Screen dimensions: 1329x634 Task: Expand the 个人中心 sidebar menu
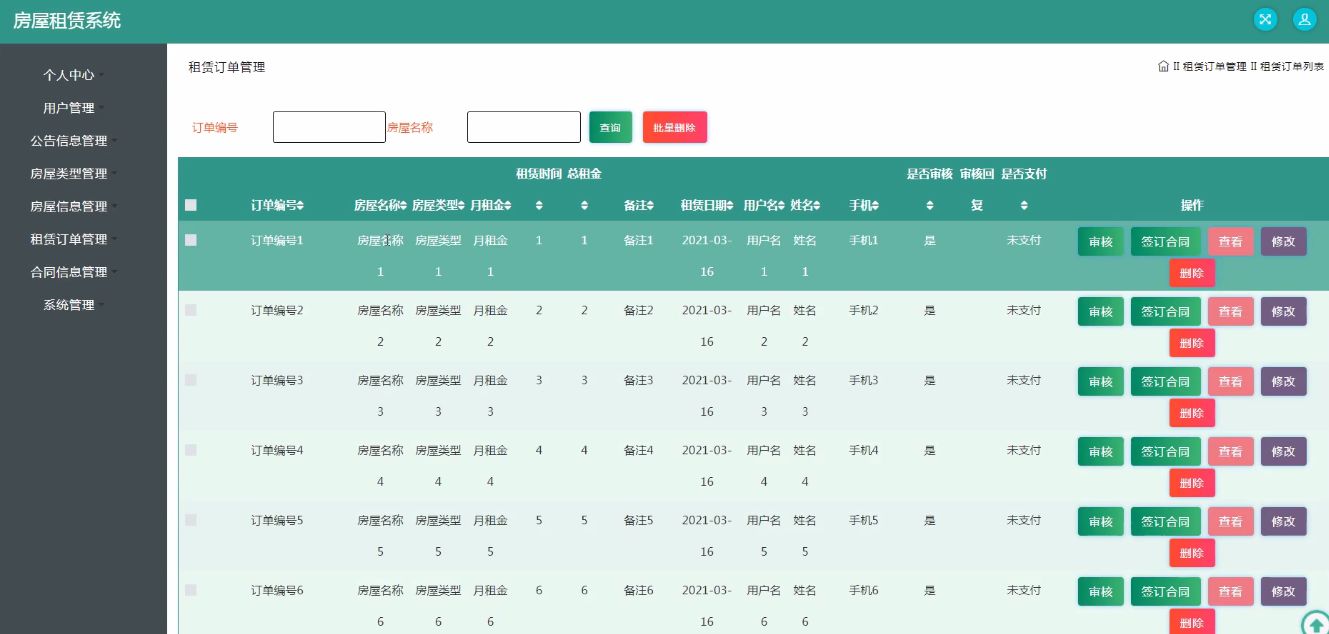pyautogui.click(x=73, y=75)
